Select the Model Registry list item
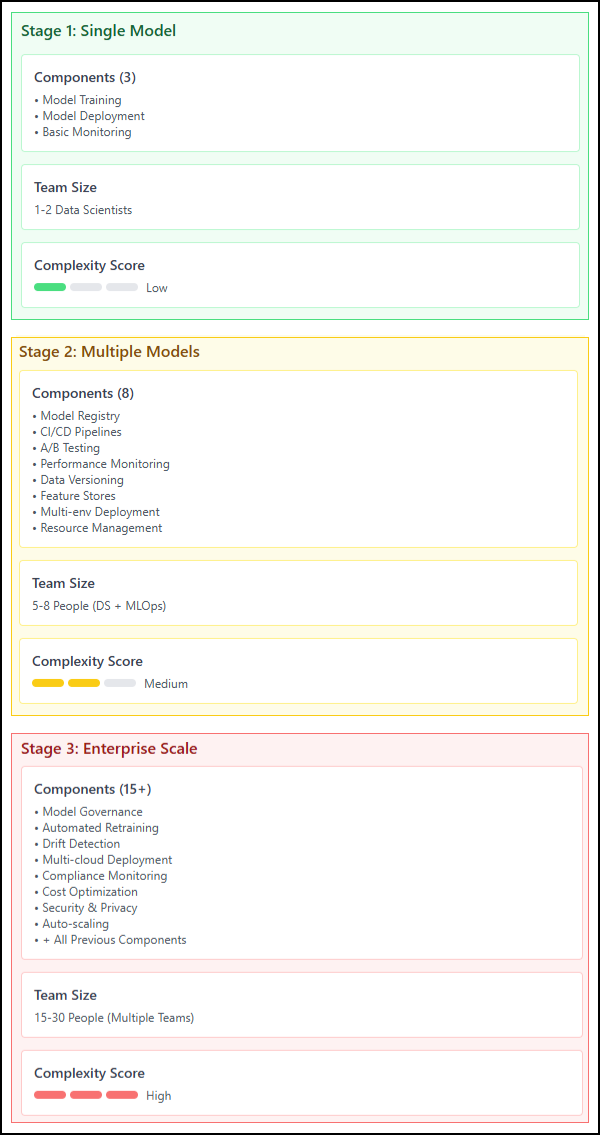Viewport: 600px width, 1135px height. tap(76, 416)
